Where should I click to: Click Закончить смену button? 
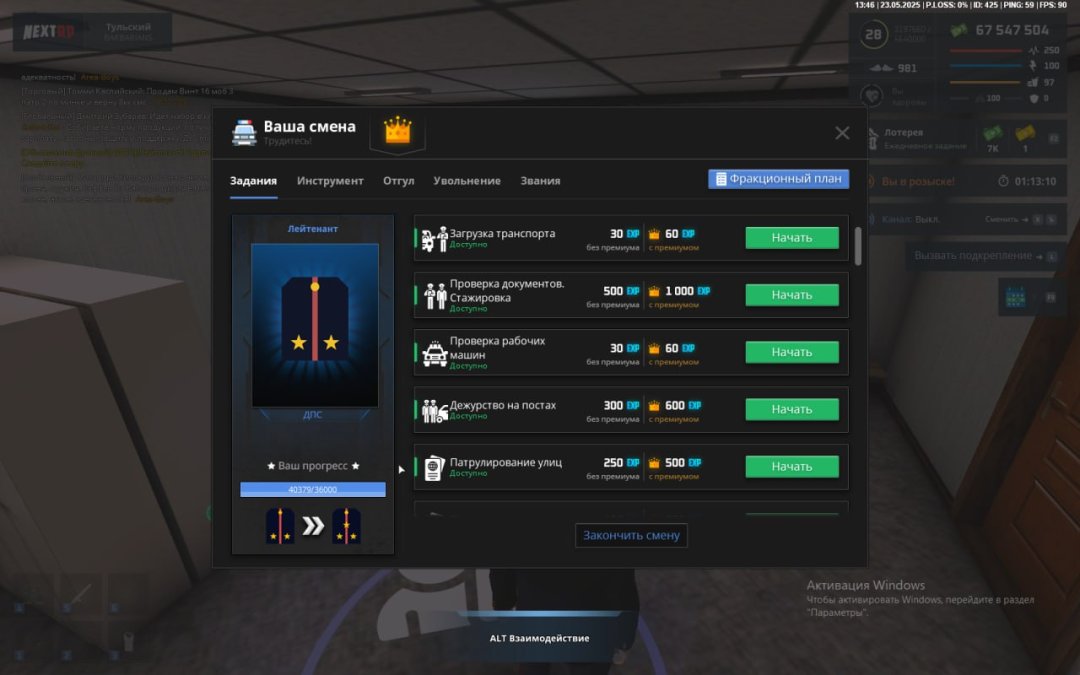631,535
